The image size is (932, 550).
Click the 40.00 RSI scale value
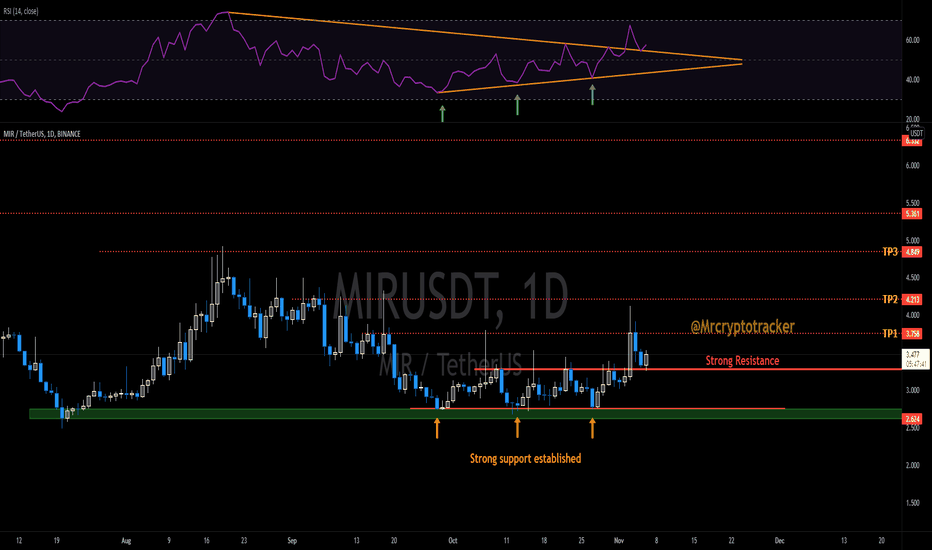tap(912, 80)
